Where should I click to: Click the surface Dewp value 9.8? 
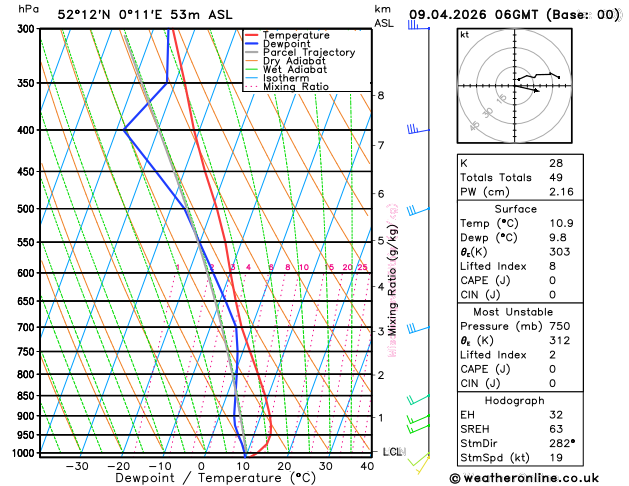coord(558,237)
